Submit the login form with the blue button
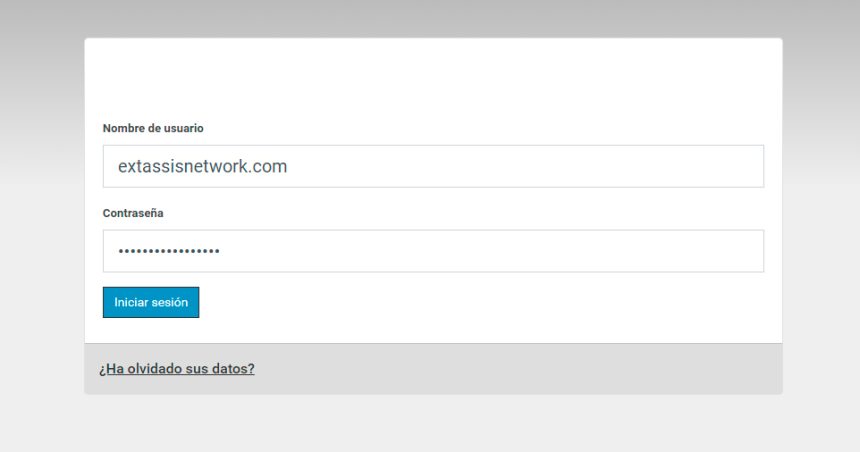The width and height of the screenshot is (860, 452). [x=151, y=302]
